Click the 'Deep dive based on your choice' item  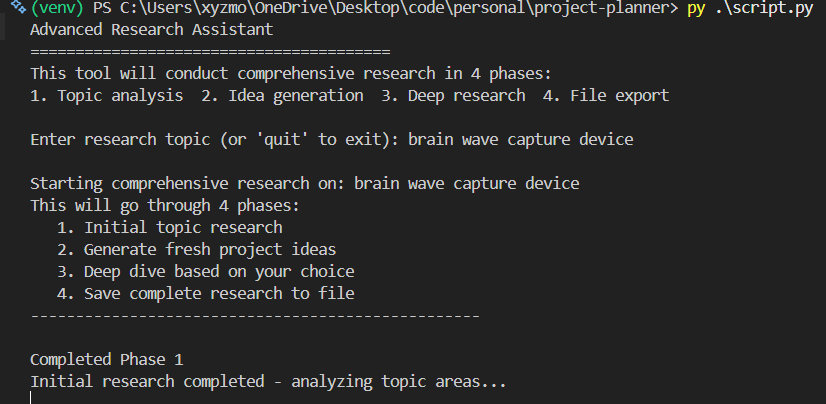[205, 271]
